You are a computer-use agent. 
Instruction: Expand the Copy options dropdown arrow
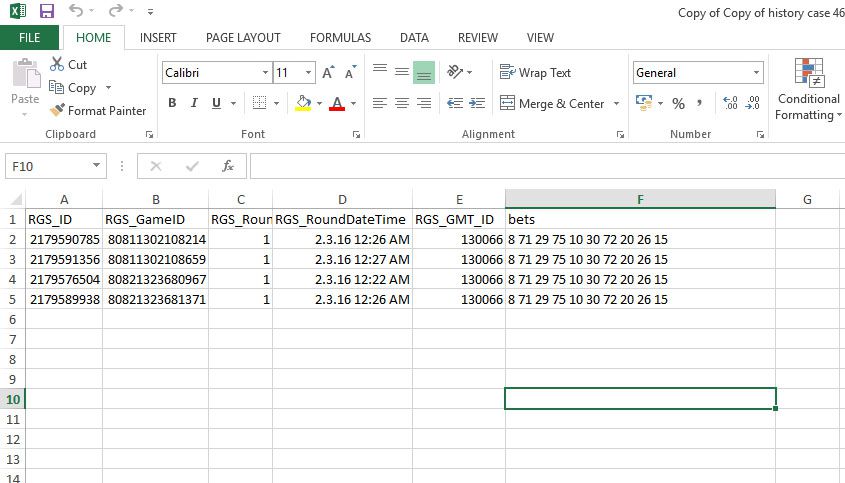click(108, 87)
